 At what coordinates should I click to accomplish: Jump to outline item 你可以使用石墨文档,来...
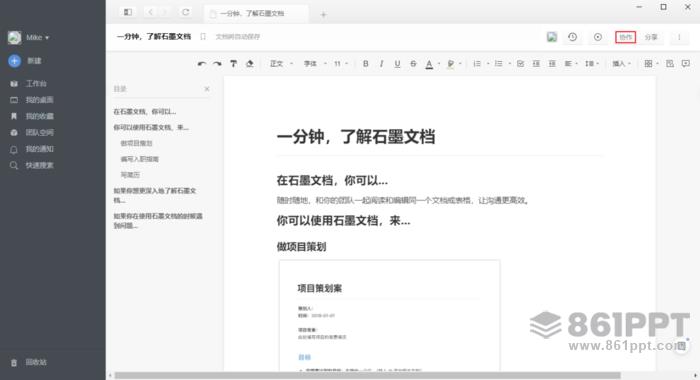(151, 127)
